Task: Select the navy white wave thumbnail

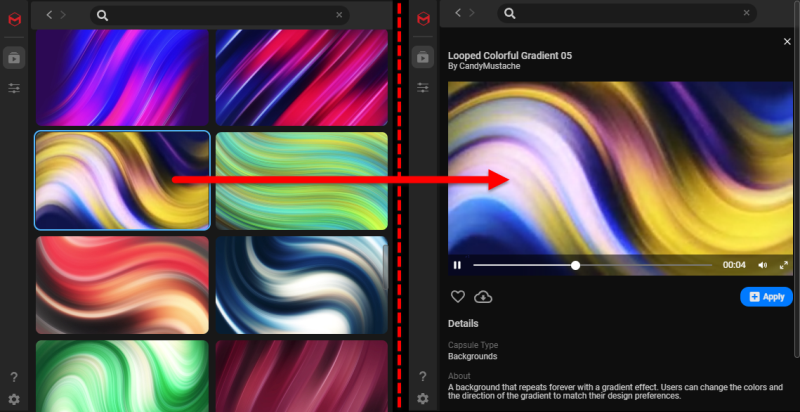Action: (x=302, y=285)
